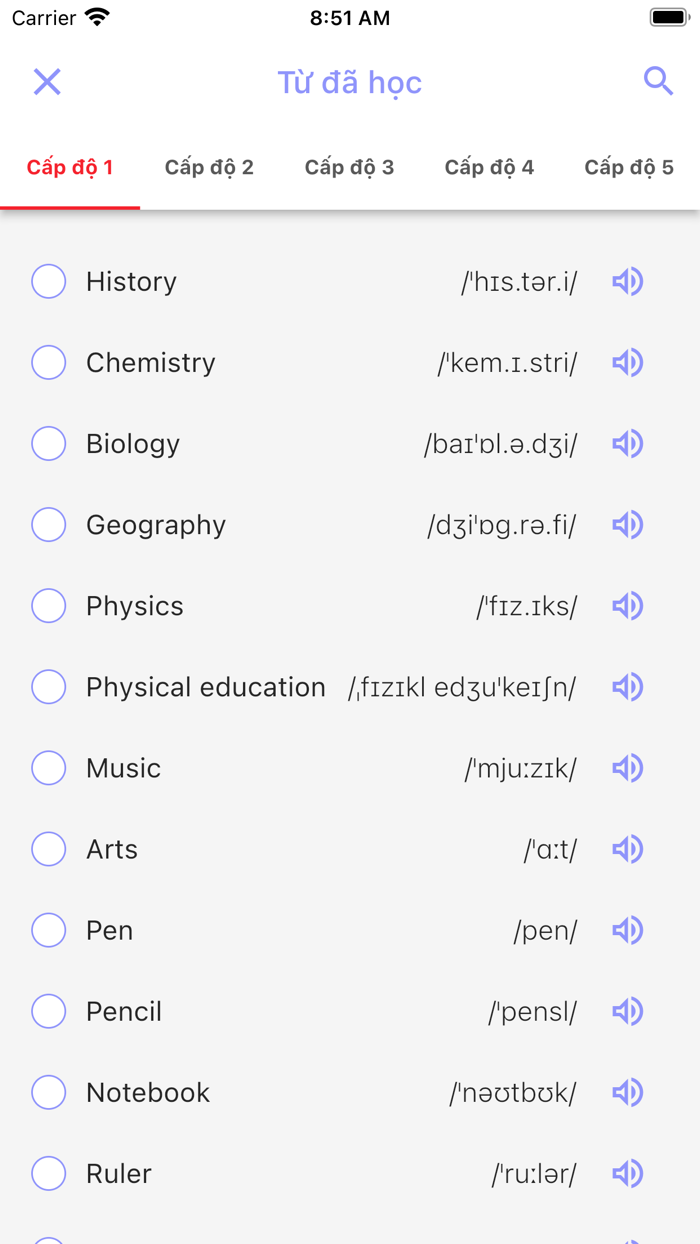Play the Notebook pronunciation audio
The height and width of the screenshot is (1244, 700).
627,1092
